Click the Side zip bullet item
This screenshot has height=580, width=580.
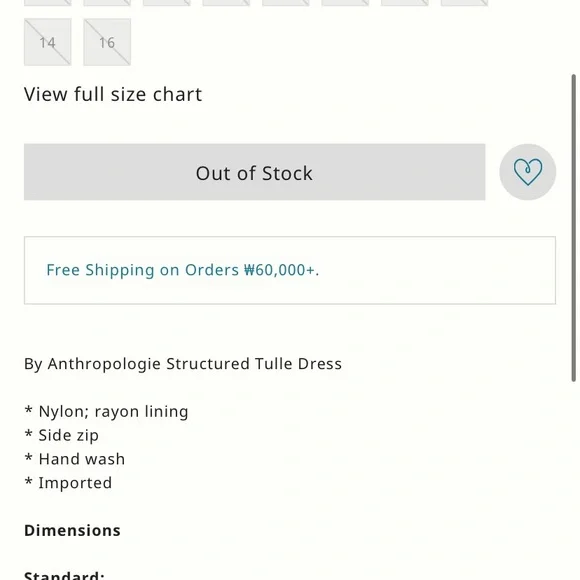click(61, 435)
